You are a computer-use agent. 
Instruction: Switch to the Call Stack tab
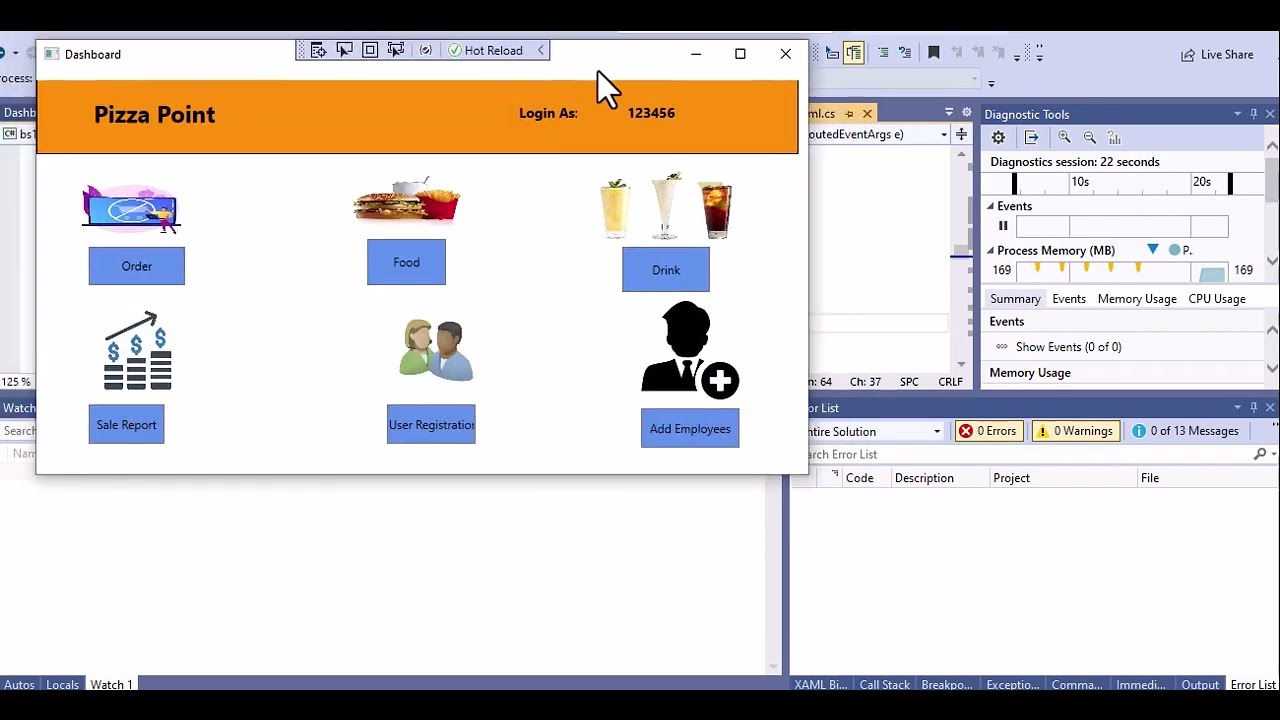click(885, 685)
